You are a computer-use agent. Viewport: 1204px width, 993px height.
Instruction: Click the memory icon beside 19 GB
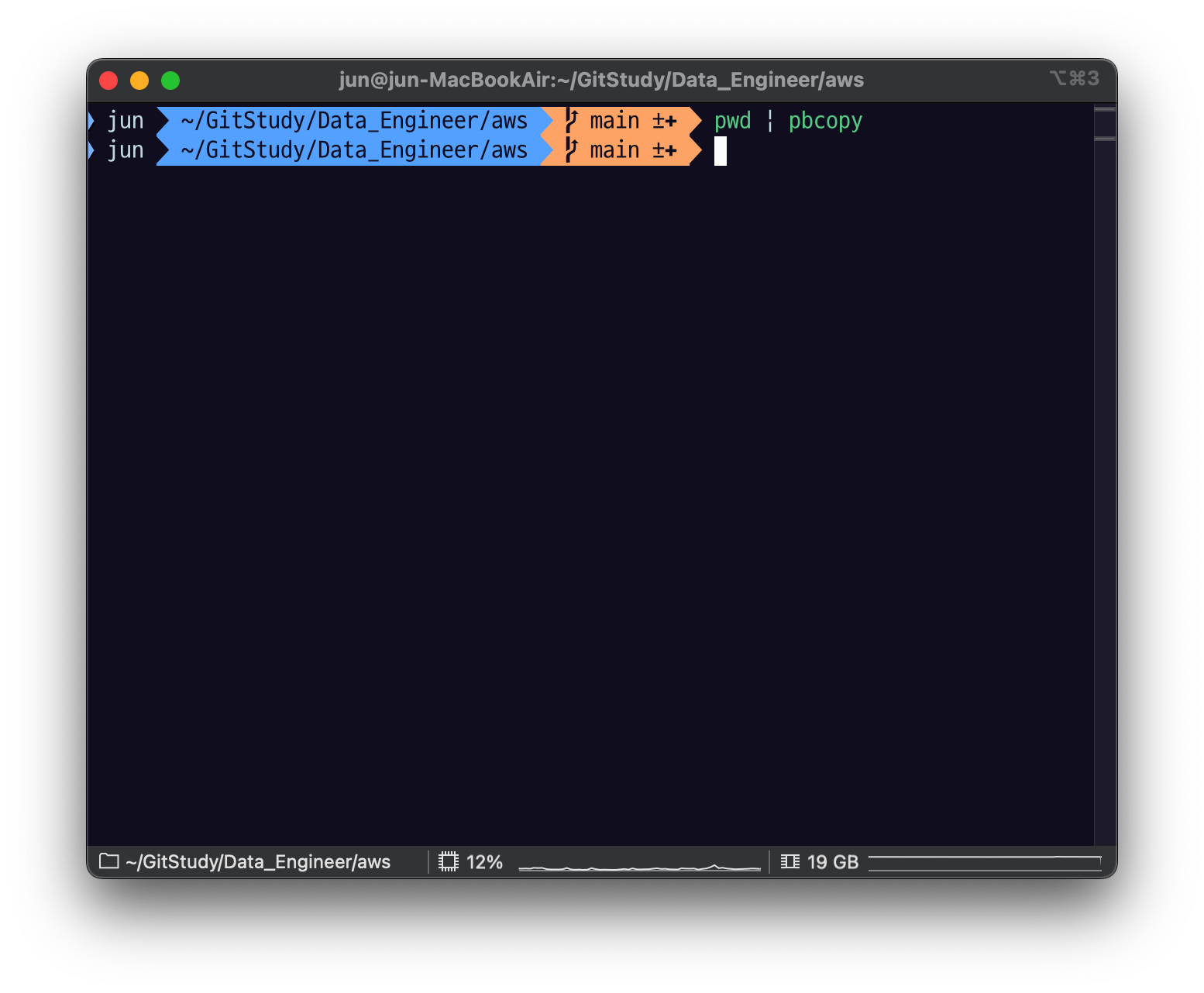tap(790, 861)
